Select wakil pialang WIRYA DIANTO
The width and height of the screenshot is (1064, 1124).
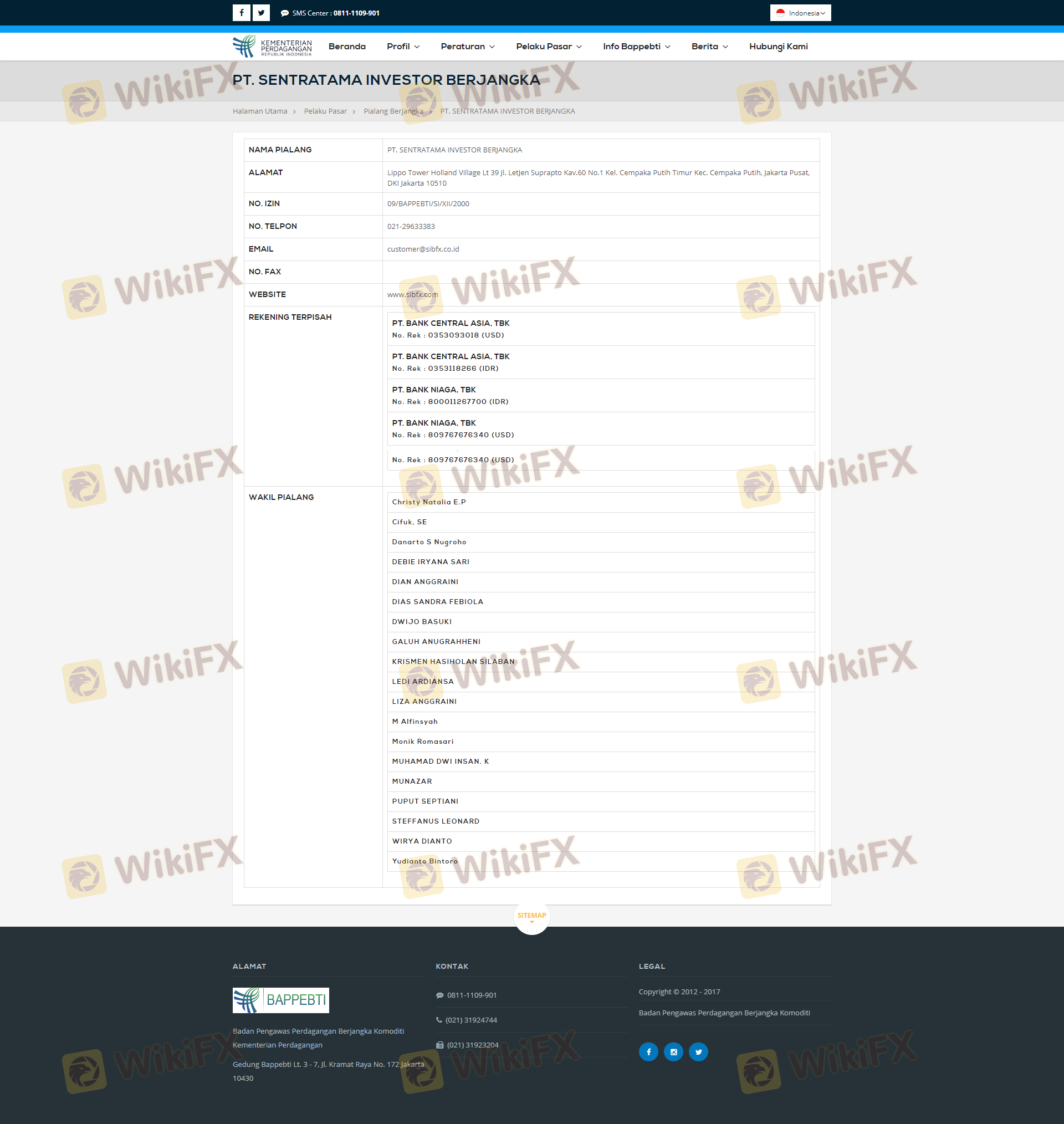tap(601, 841)
